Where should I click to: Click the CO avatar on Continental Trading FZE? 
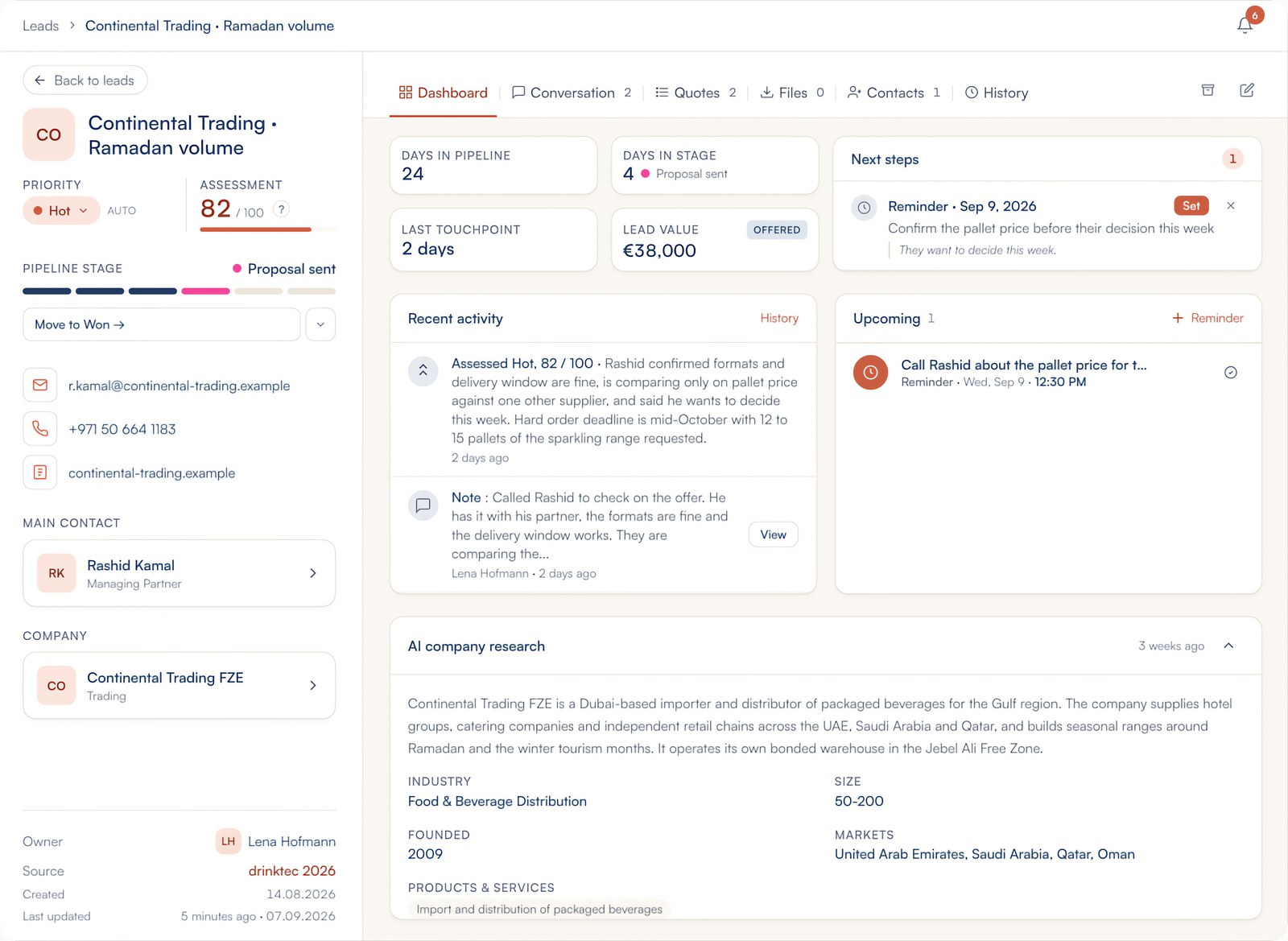pos(56,686)
